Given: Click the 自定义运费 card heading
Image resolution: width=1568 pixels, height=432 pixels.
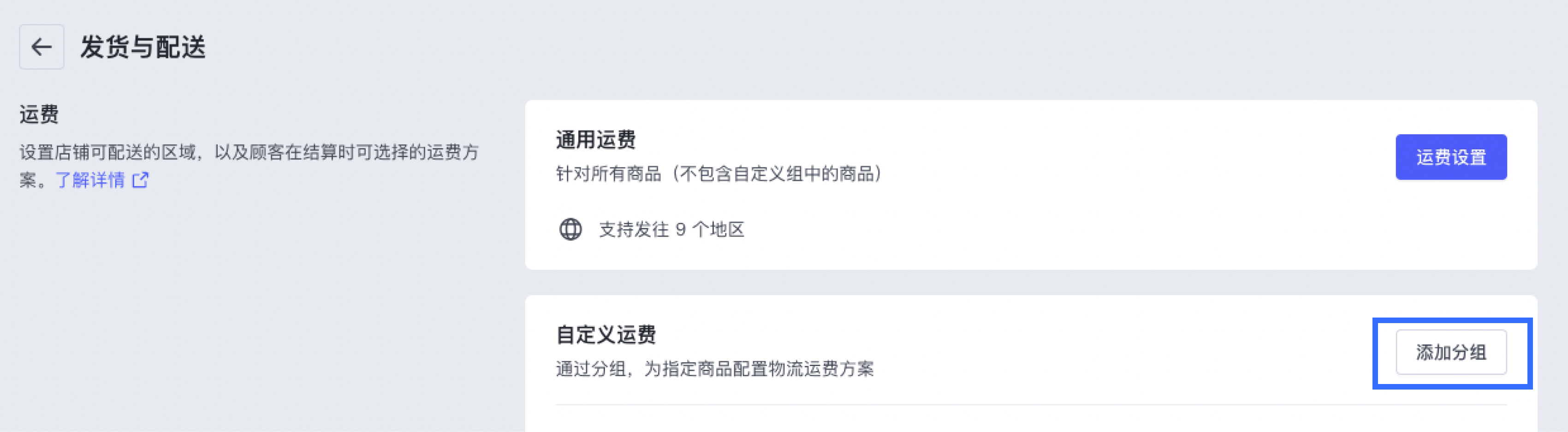Looking at the screenshot, I should tap(606, 335).
